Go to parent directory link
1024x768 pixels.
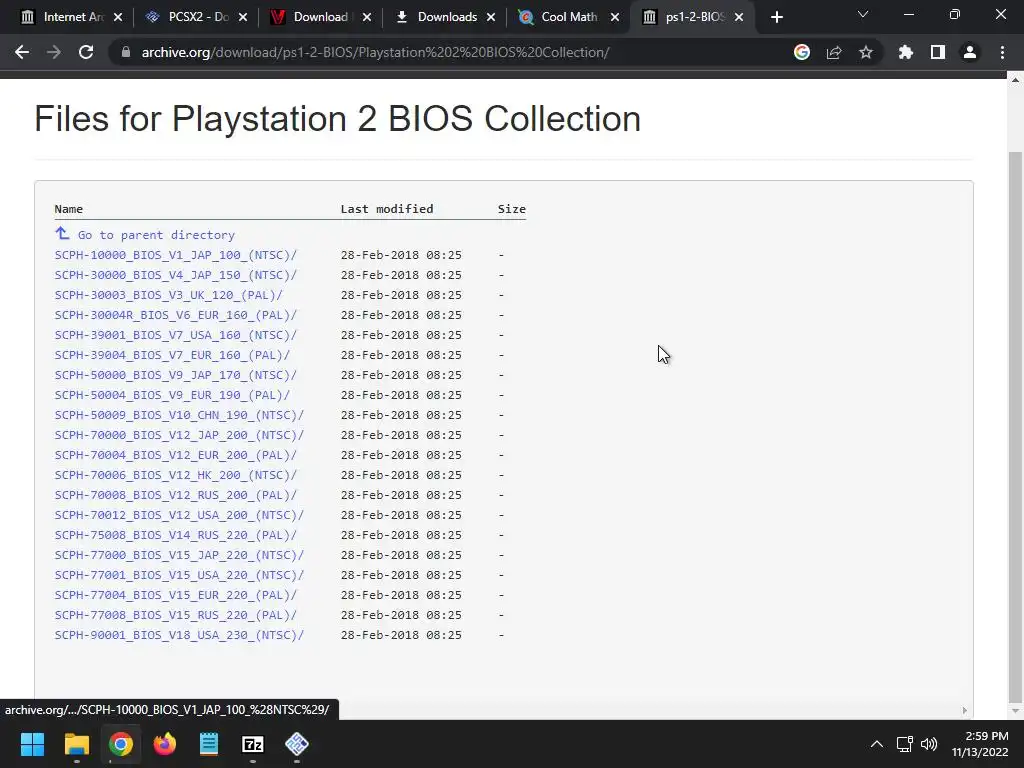click(156, 235)
